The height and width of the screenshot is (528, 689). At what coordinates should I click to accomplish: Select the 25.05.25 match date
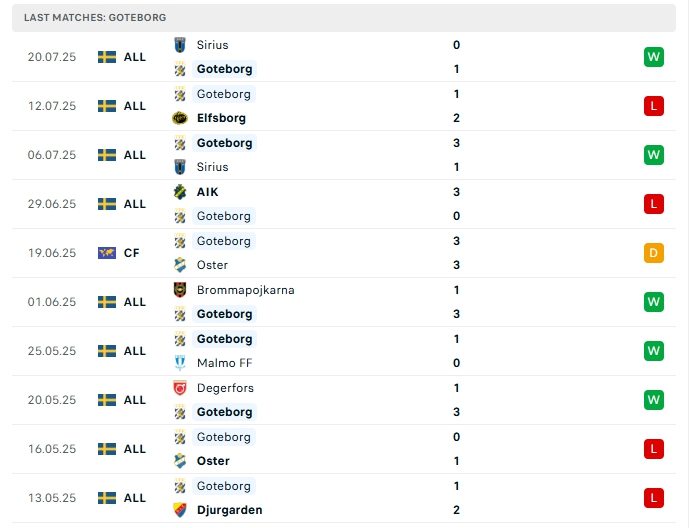tap(52, 351)
